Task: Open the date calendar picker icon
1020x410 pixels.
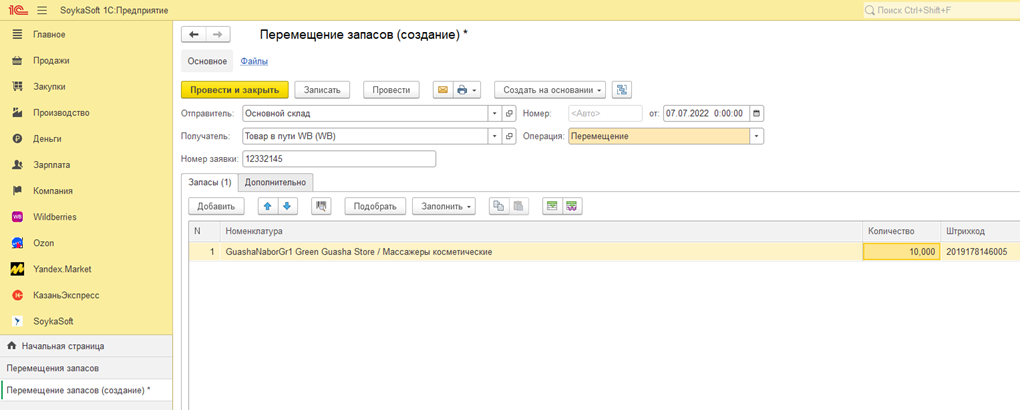Action: click(x=757, y=113)
